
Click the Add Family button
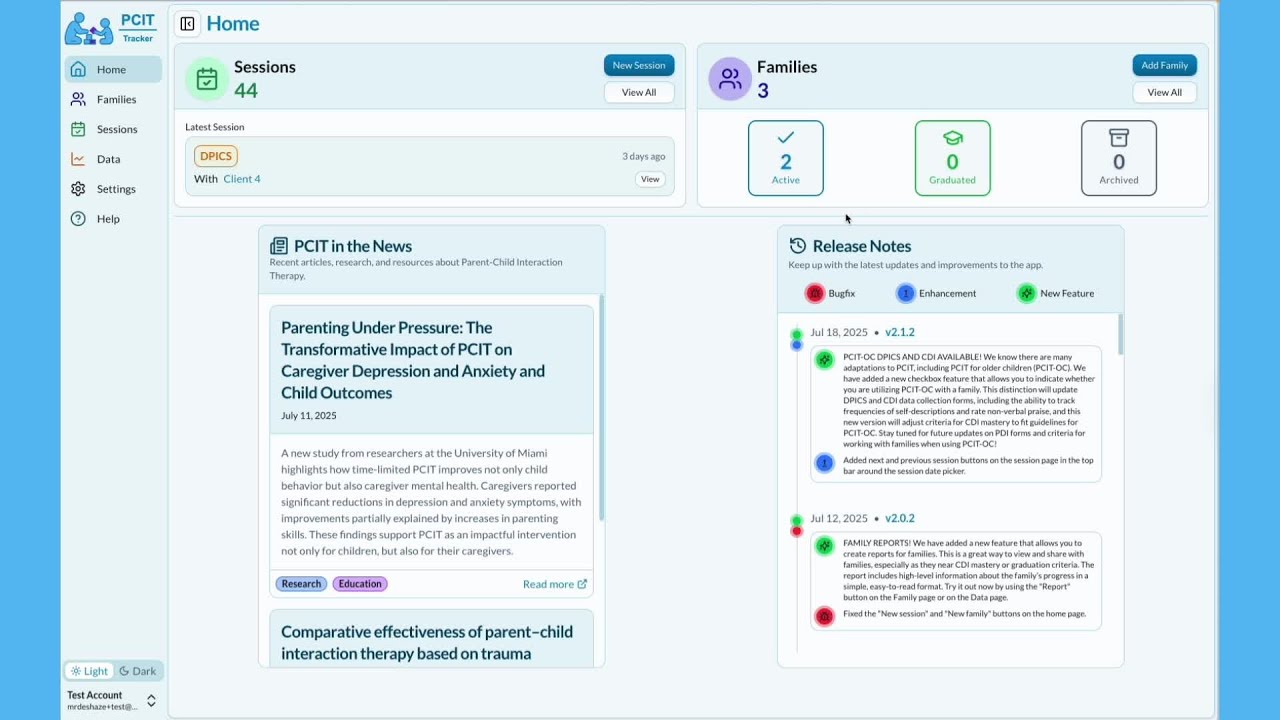[x=1164, y=65]
